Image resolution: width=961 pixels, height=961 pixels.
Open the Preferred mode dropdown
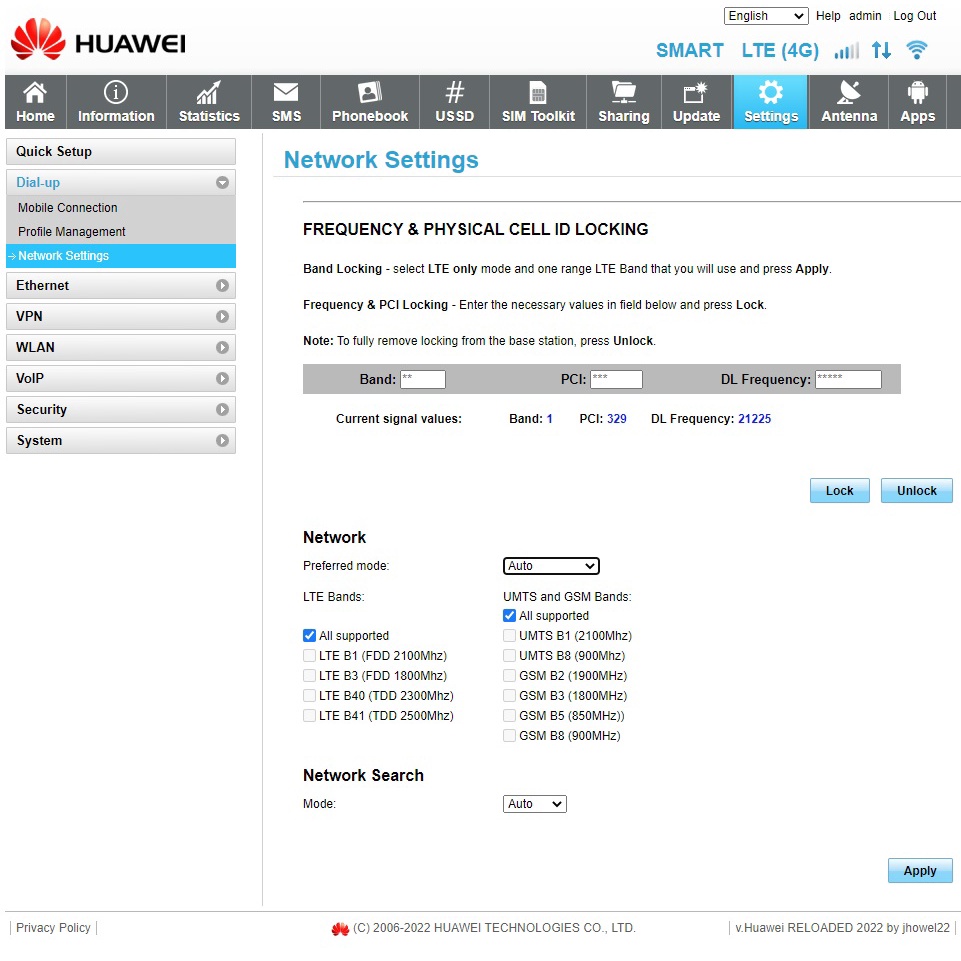[551, 566]
